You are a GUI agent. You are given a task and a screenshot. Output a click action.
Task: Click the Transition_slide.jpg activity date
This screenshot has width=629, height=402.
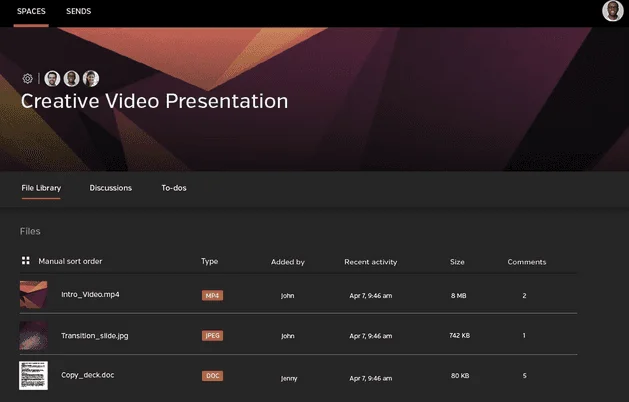pos(371,336)
